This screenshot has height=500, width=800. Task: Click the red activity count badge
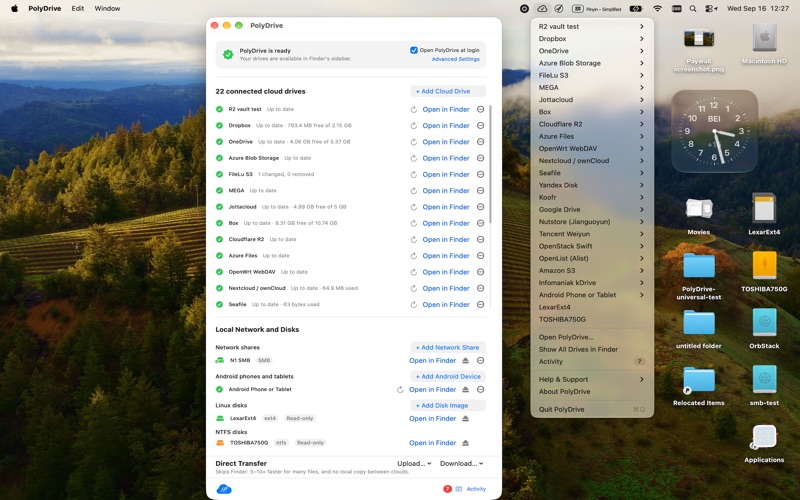[x=447, y=489]
